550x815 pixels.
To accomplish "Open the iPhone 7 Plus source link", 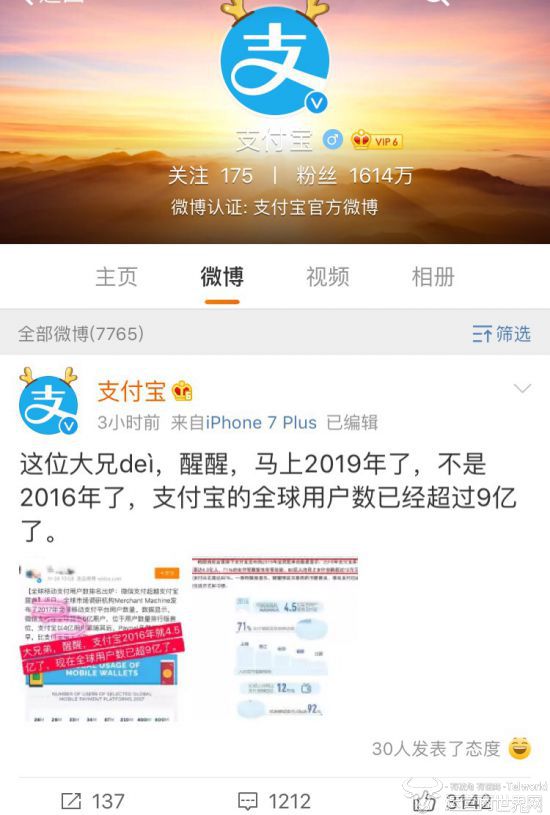I will (261, 423).
